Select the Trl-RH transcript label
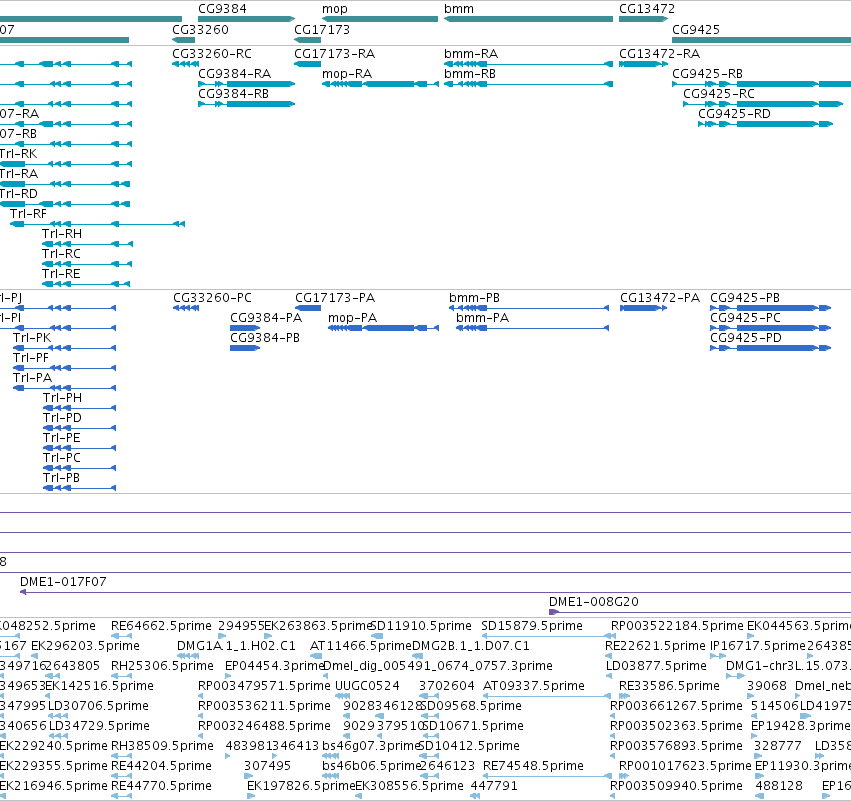851x801 pixels. point(62,234)
